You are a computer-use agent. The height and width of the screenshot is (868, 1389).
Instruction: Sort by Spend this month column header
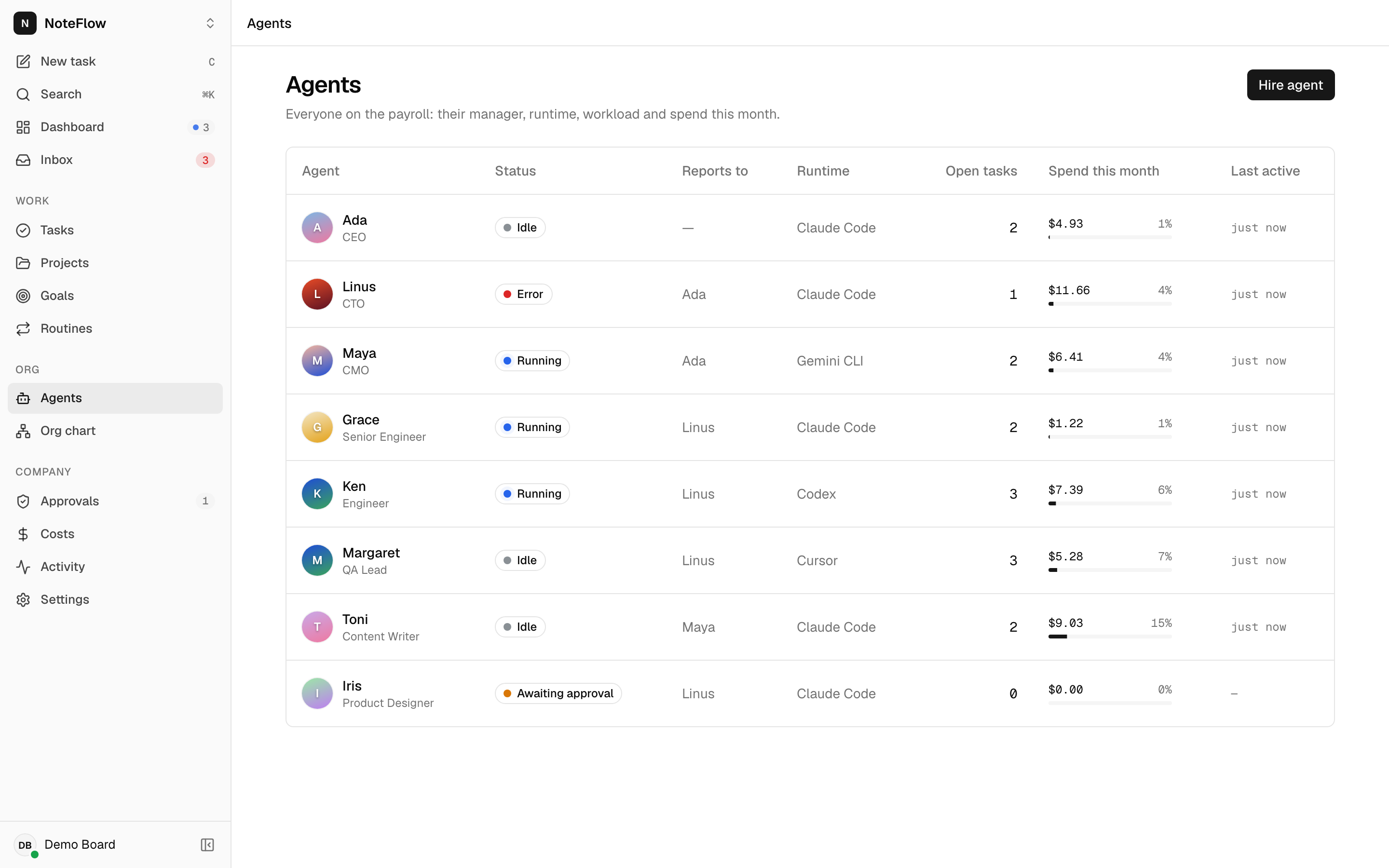click(x=1103, y=171)
